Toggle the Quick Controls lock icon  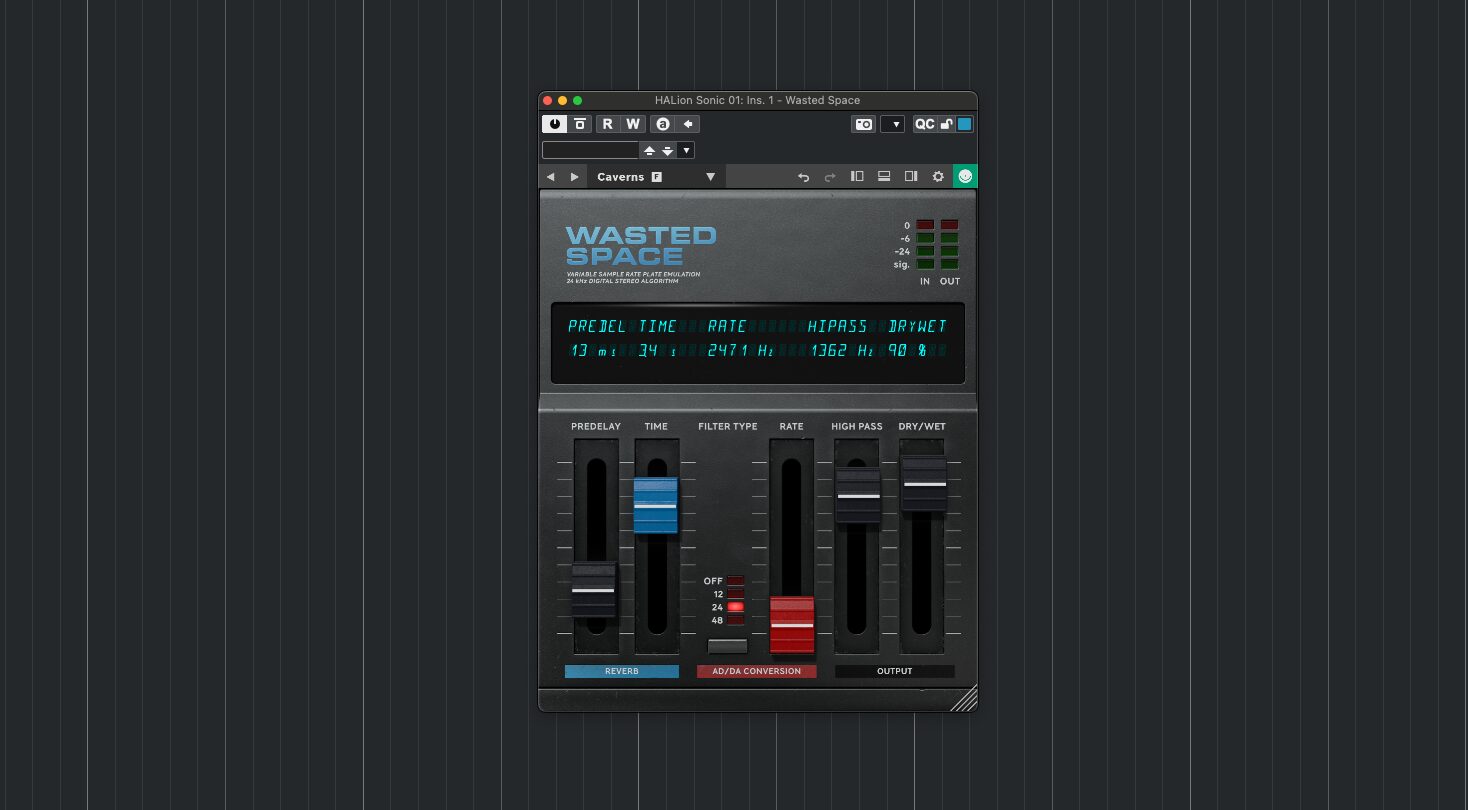pyautogui.click(x=946, y=124)
